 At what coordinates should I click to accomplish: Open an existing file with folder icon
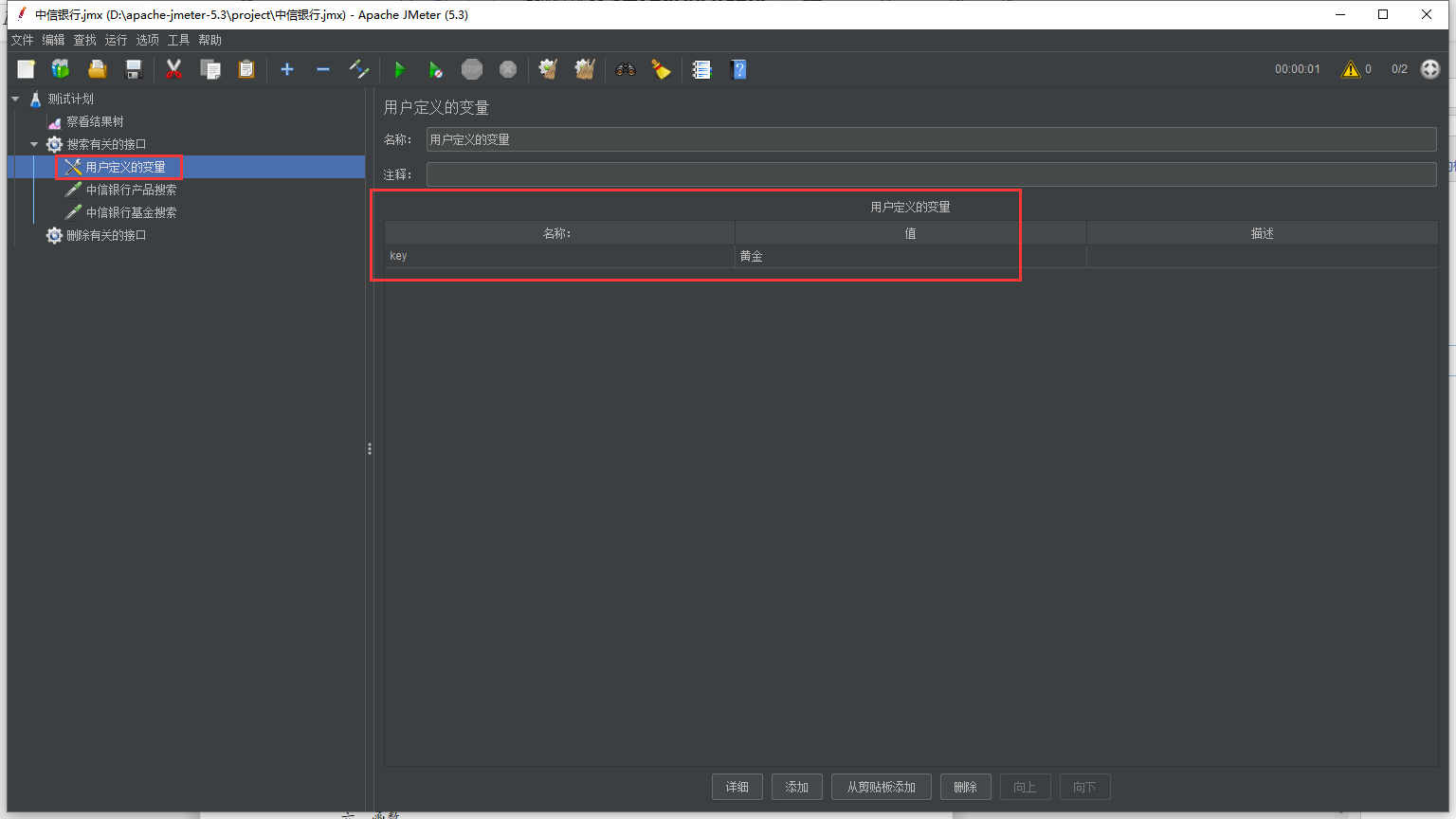(x=97, y=69)
